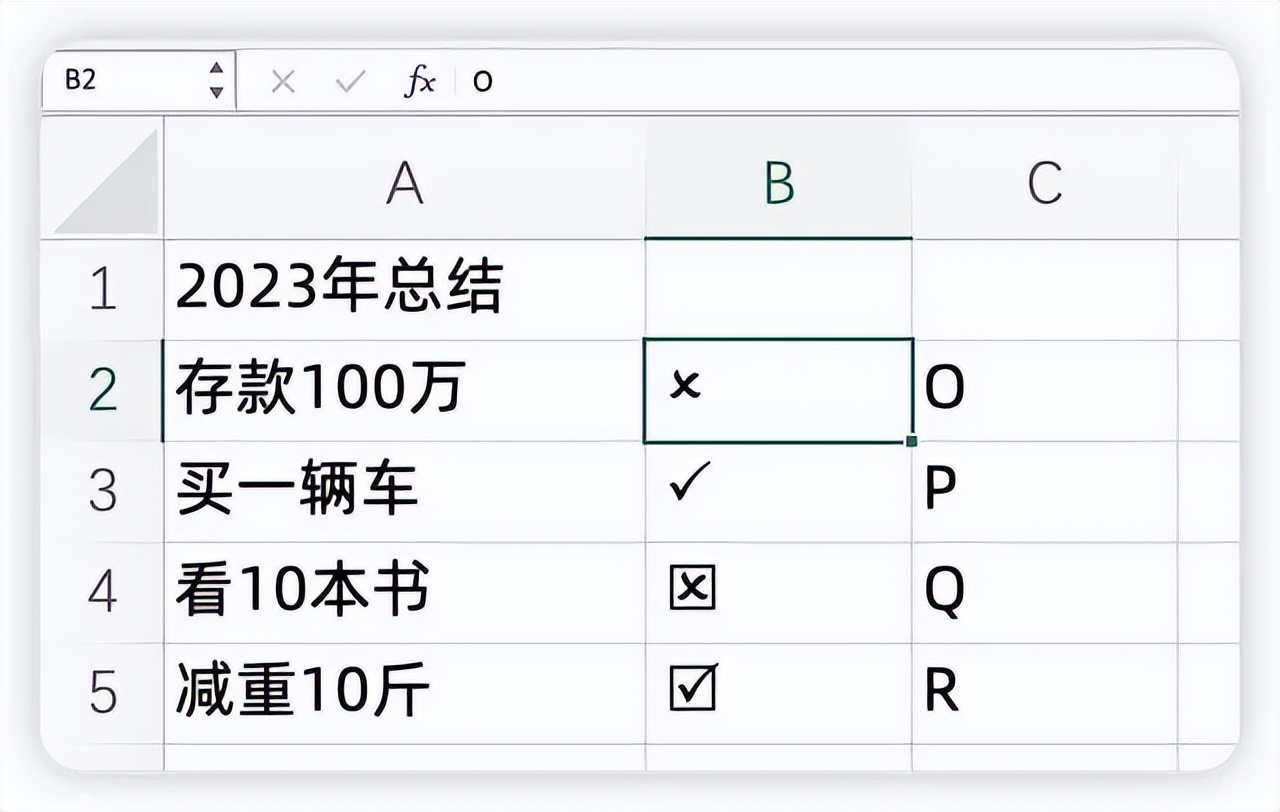Click cell containing 买一辆车

click(404, 492)
